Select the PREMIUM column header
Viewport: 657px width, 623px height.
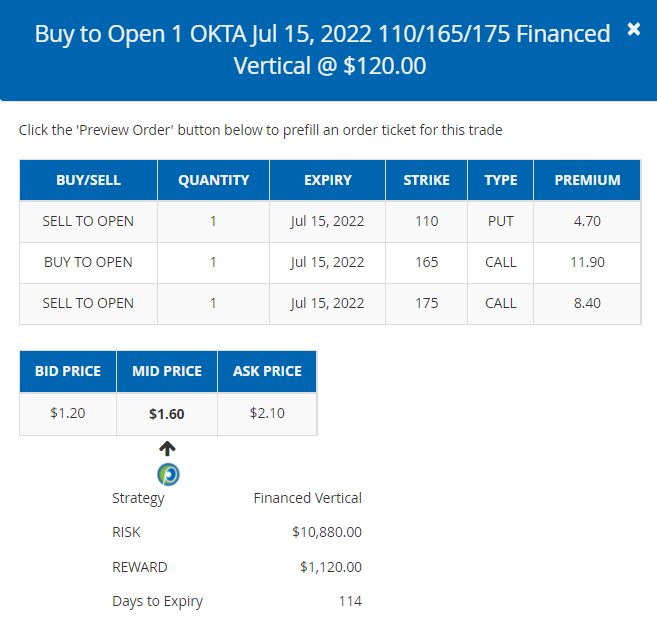point(587,180)
